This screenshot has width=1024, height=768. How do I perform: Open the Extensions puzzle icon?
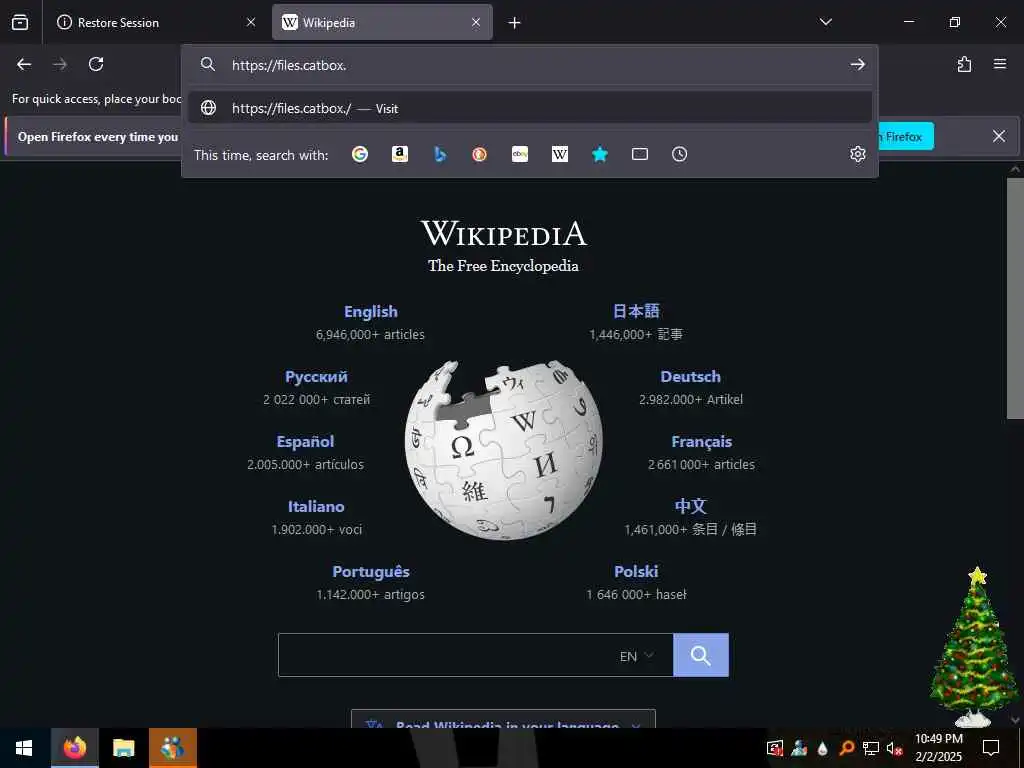[964, 64]
